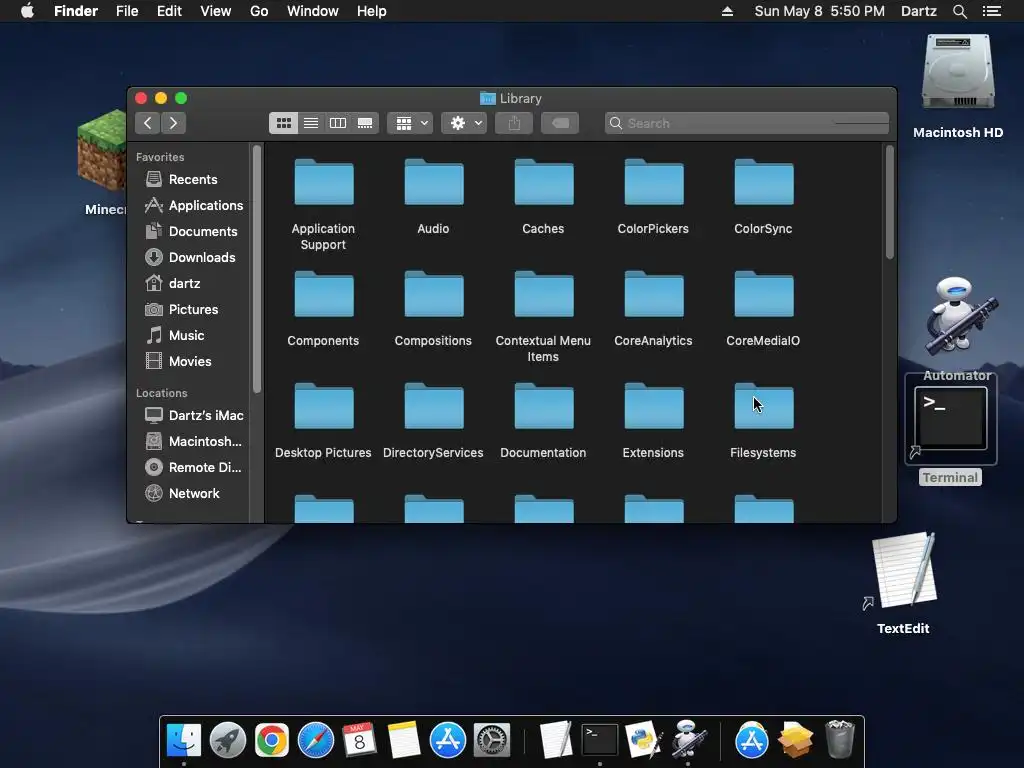The image size is (1024, 768).
Task: Select Macintosh HD in sidebar Locations
Action: [194, 441]
